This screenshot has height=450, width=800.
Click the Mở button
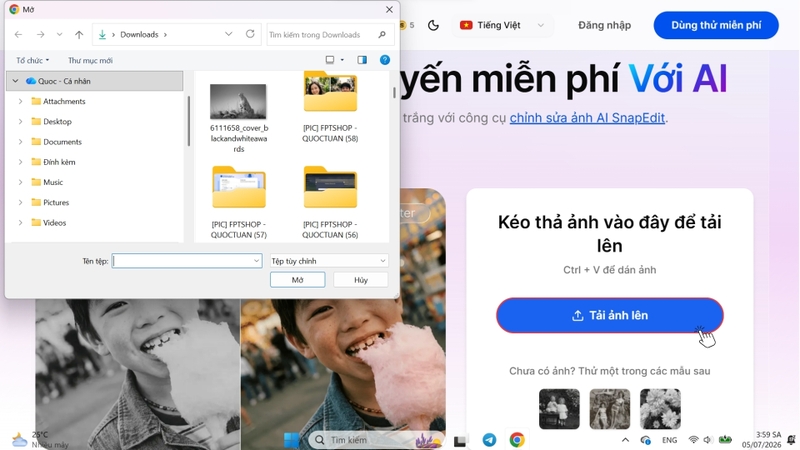tap(297, 280)
